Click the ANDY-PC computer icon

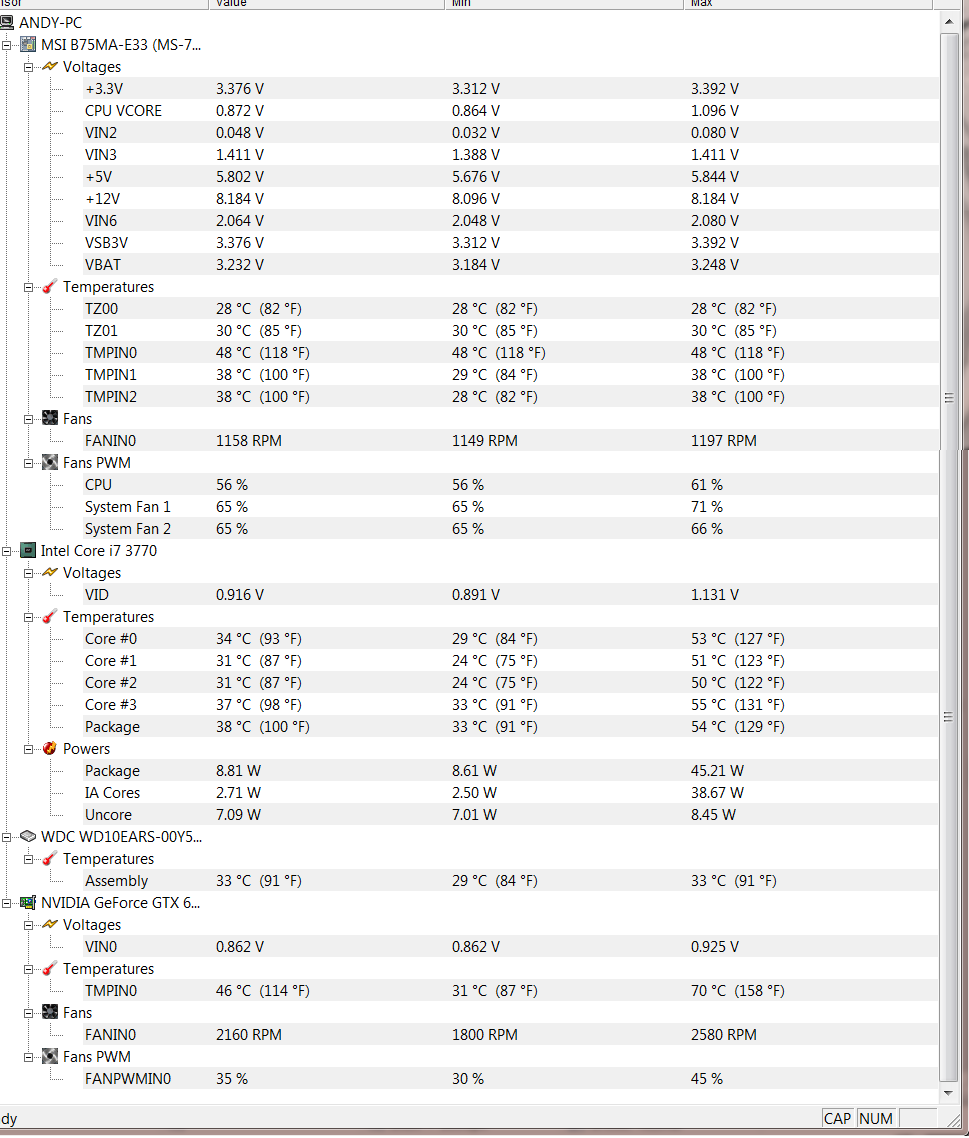(7, 22)
